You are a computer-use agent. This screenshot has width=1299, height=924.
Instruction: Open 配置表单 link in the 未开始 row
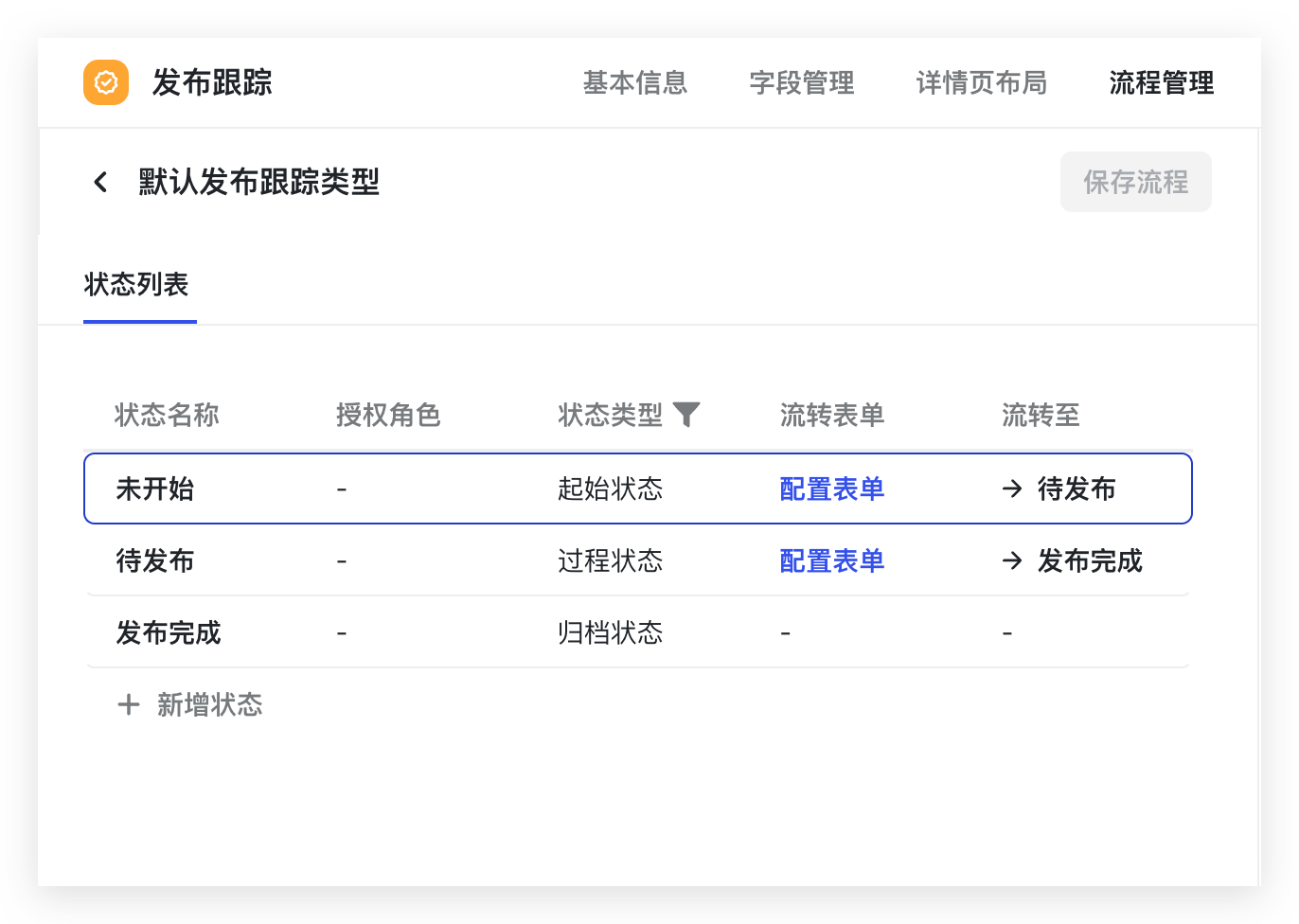832,489
